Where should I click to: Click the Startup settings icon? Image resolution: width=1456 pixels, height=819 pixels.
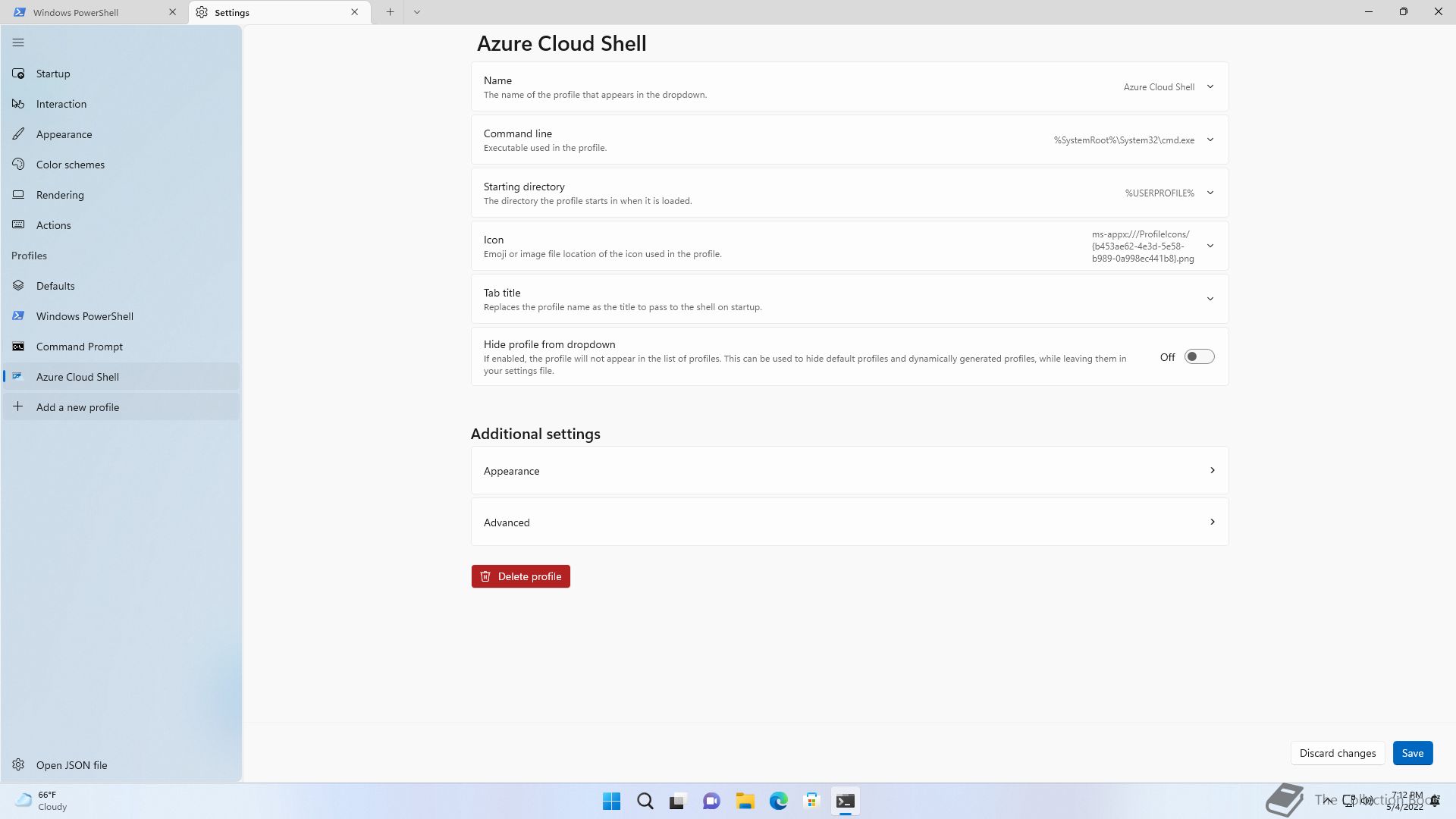pyautogui.click(x=18, y=74)
